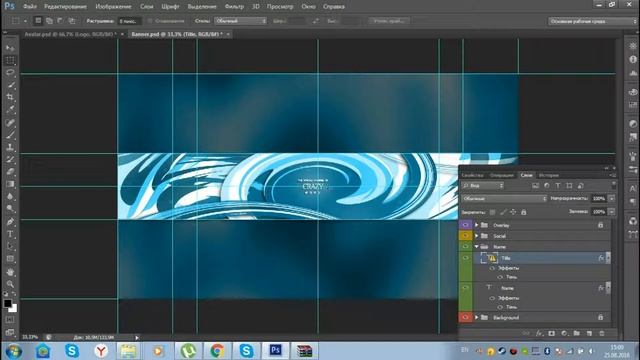
Task: Expand the Social group
Action: [x=476, y=236]
